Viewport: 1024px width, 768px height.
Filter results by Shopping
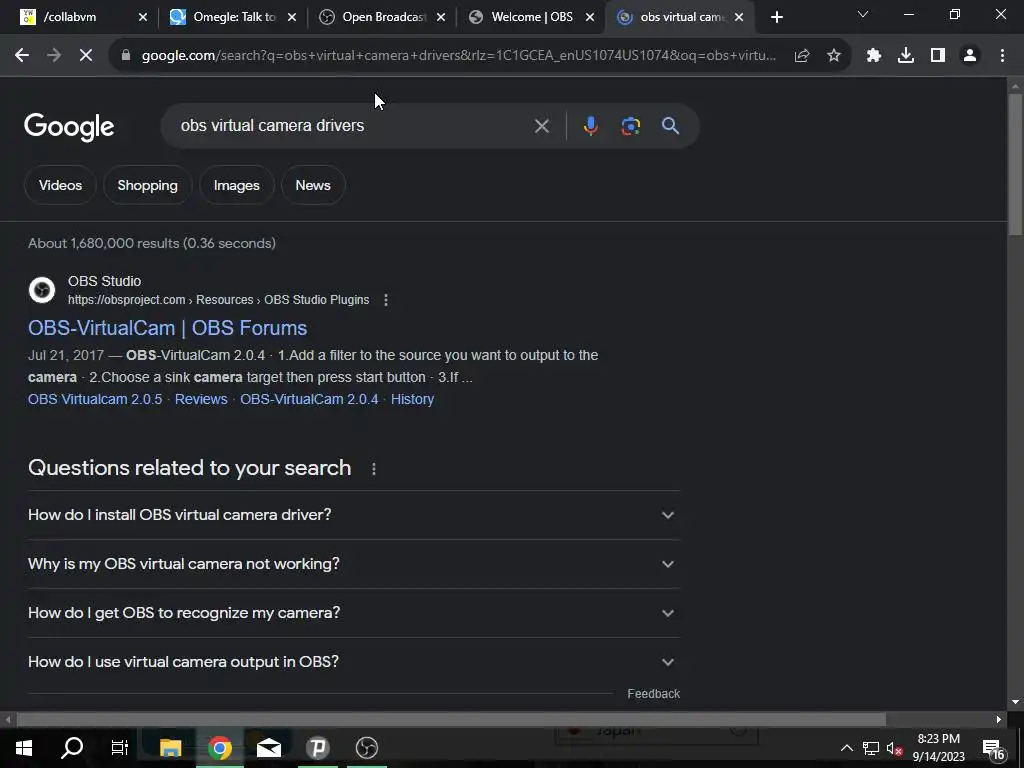(x=148, y=185)
